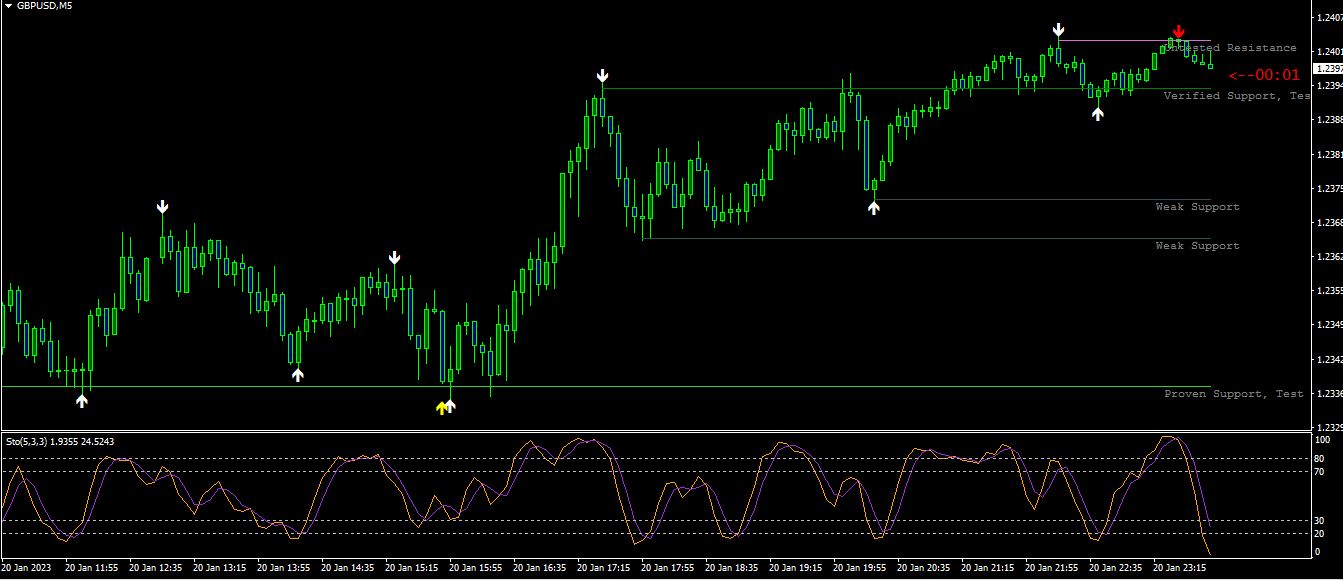1343x580 pixels.
Task: Click price level 1.2368 on the axis
Action: (x=1329, y=222)
